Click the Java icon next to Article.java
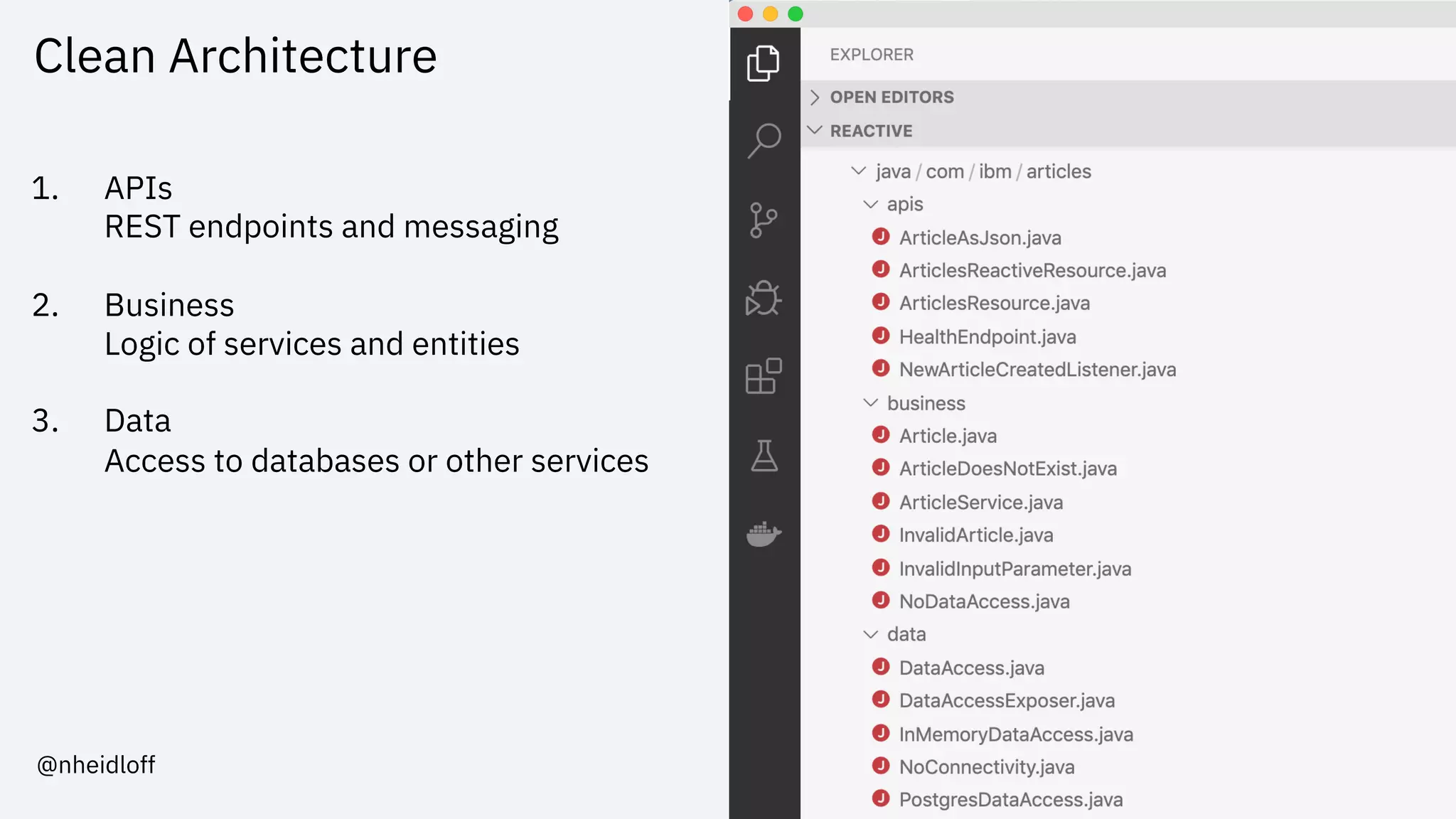Screen dimensions: 1456x819 881,434
